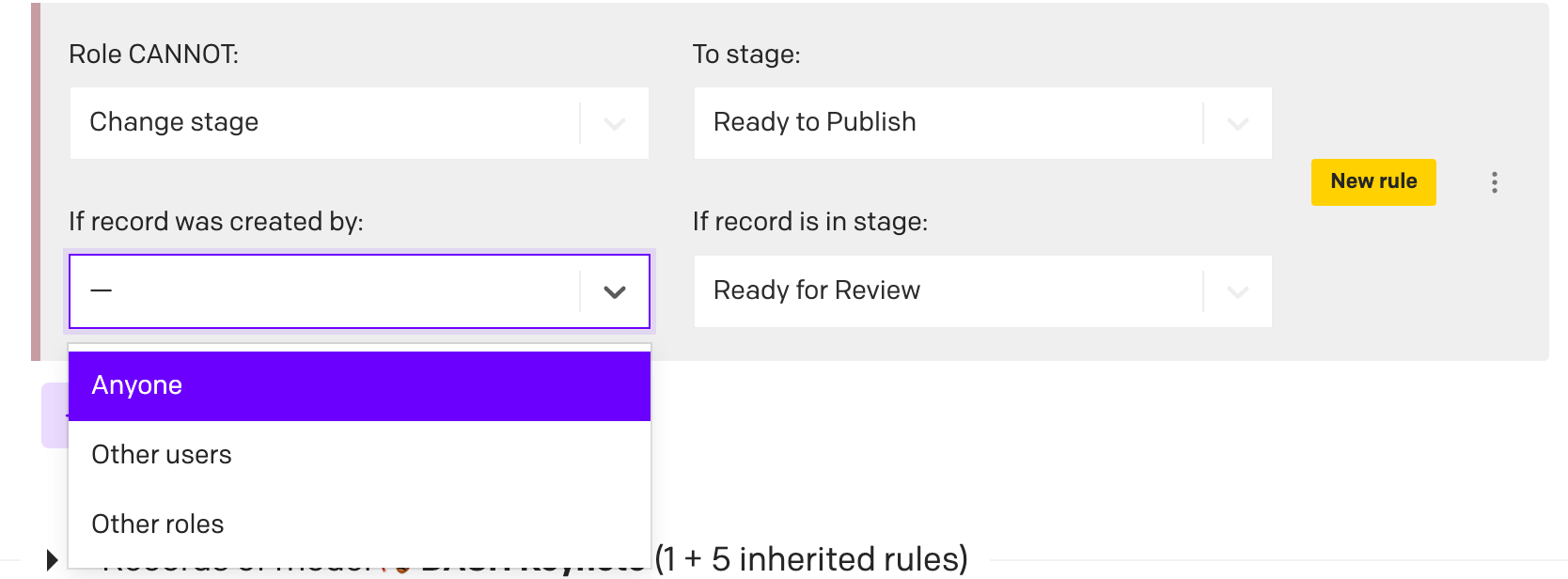Click the "Role CANNOT:" label

pos(153,55)
